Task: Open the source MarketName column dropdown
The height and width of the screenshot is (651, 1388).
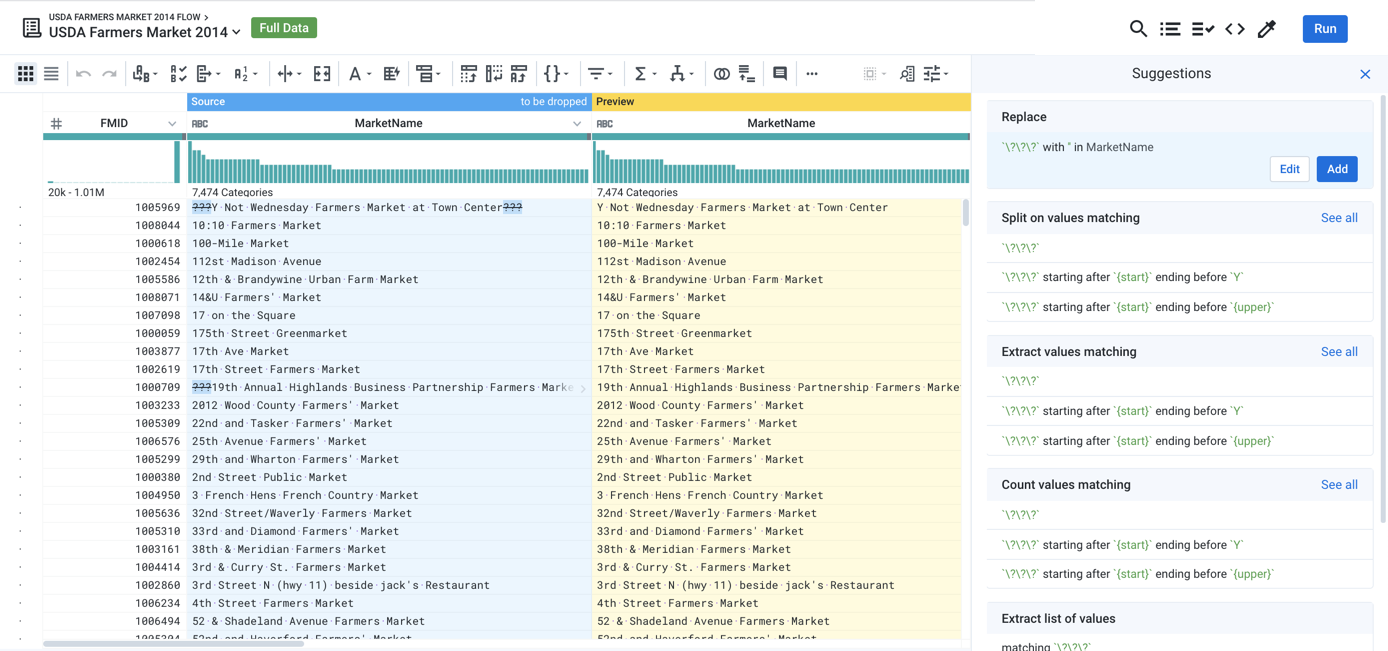Action: click(x=577, y=124)
